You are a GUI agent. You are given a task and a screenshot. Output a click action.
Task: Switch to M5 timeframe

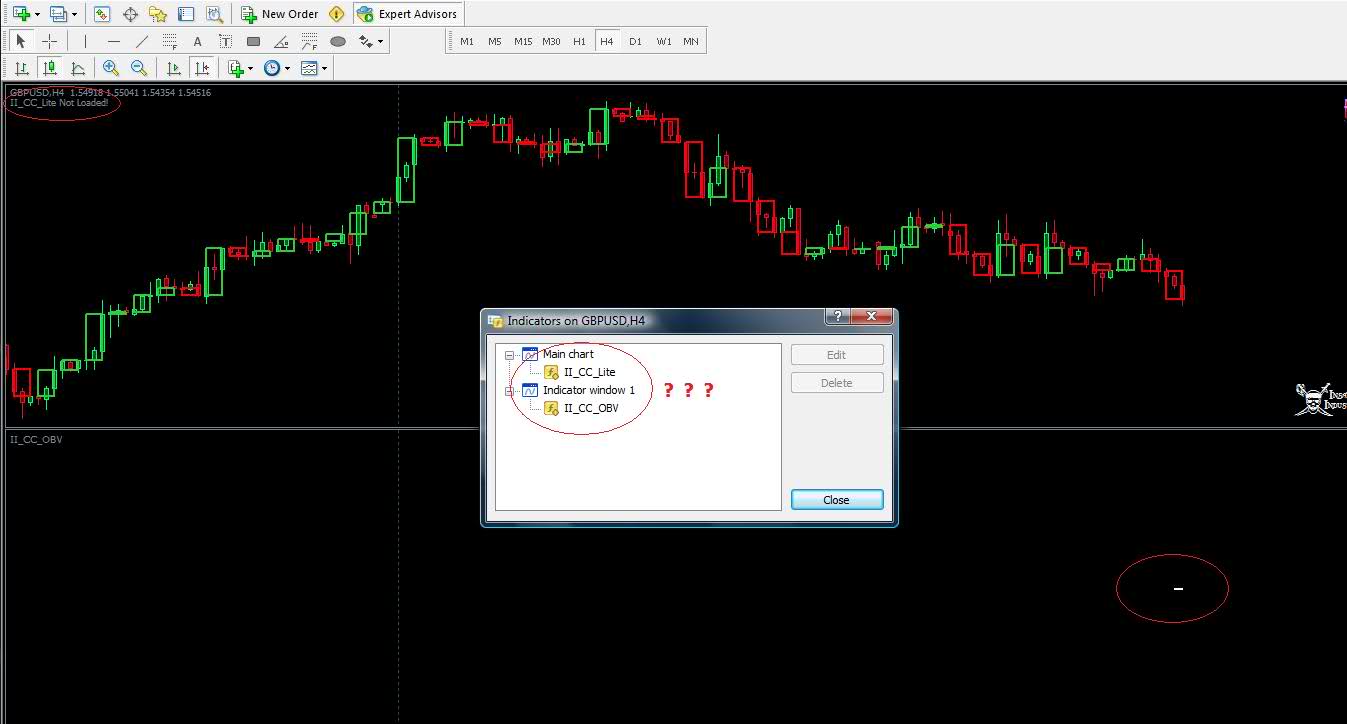pos(495,41)
